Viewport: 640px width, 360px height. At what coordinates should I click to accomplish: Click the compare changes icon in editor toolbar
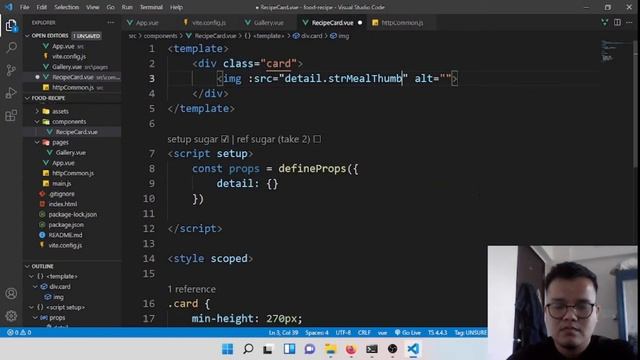(x=604, y=22)
